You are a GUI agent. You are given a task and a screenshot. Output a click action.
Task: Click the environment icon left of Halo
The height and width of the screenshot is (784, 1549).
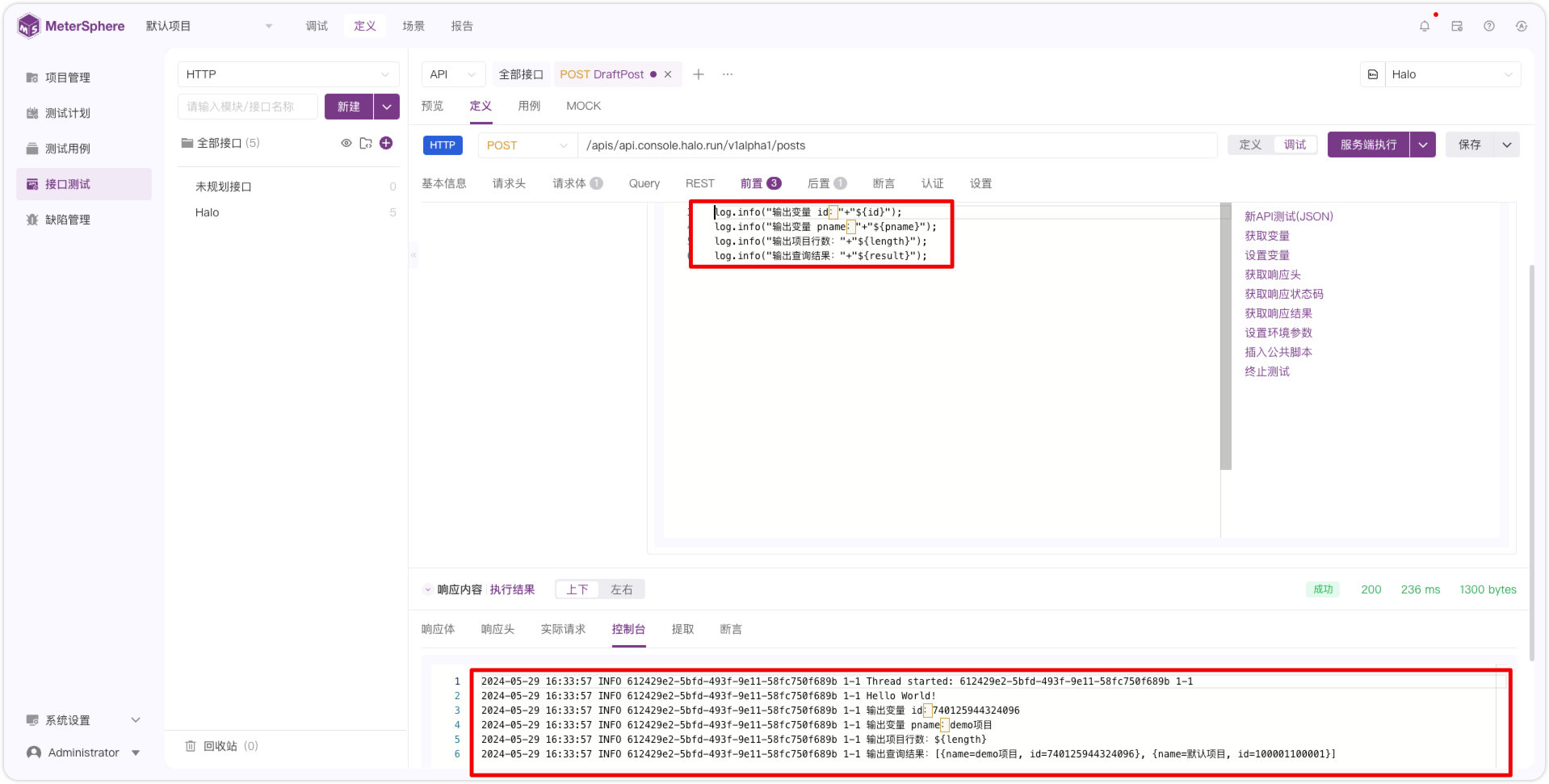coord(1373,74)
